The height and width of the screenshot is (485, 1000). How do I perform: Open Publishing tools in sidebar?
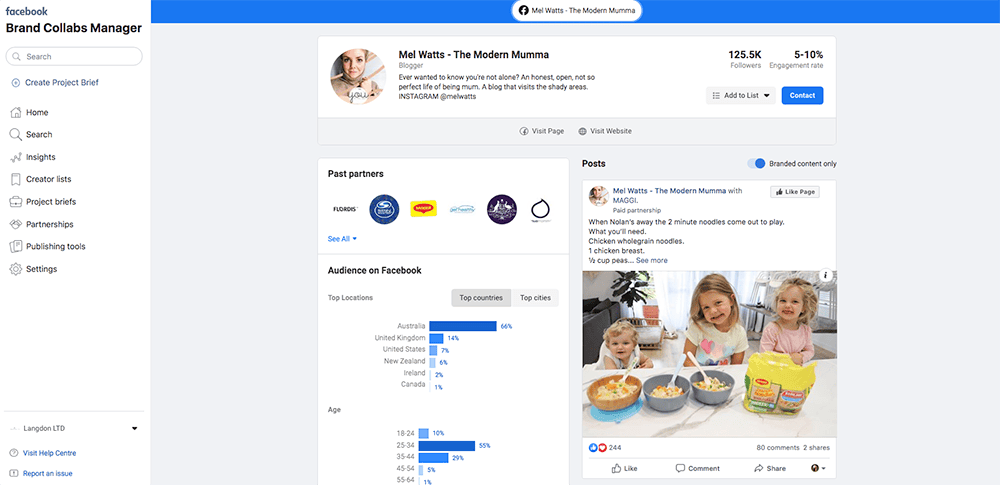pos(55,246)
